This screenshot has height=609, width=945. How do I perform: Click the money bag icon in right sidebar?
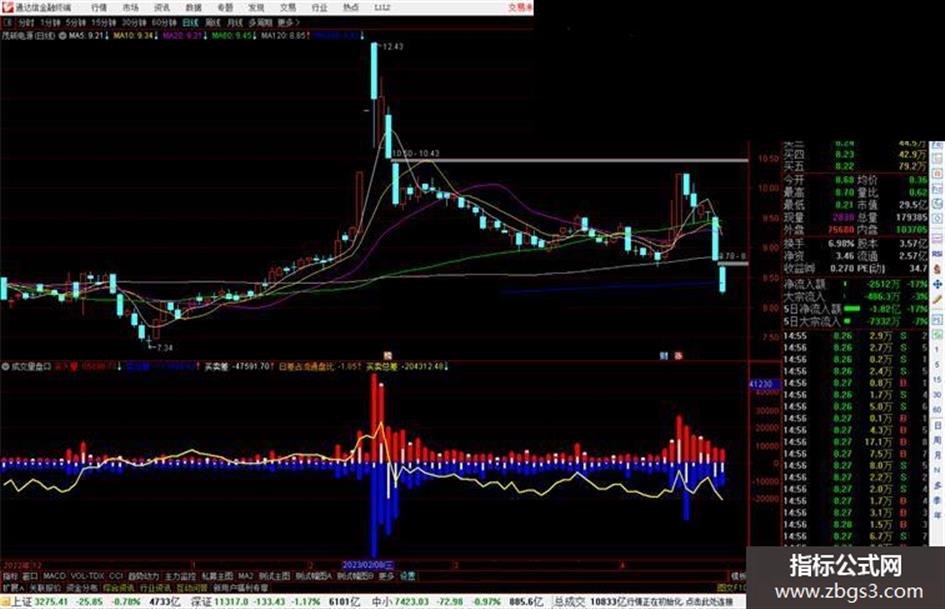tap(937, 268)
